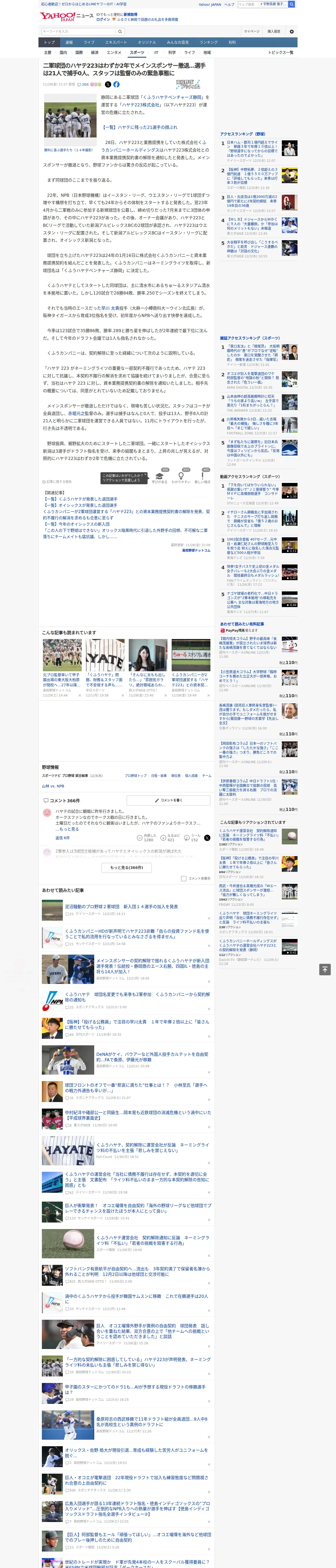Select the オリジナル tab

tap(147, 43)
